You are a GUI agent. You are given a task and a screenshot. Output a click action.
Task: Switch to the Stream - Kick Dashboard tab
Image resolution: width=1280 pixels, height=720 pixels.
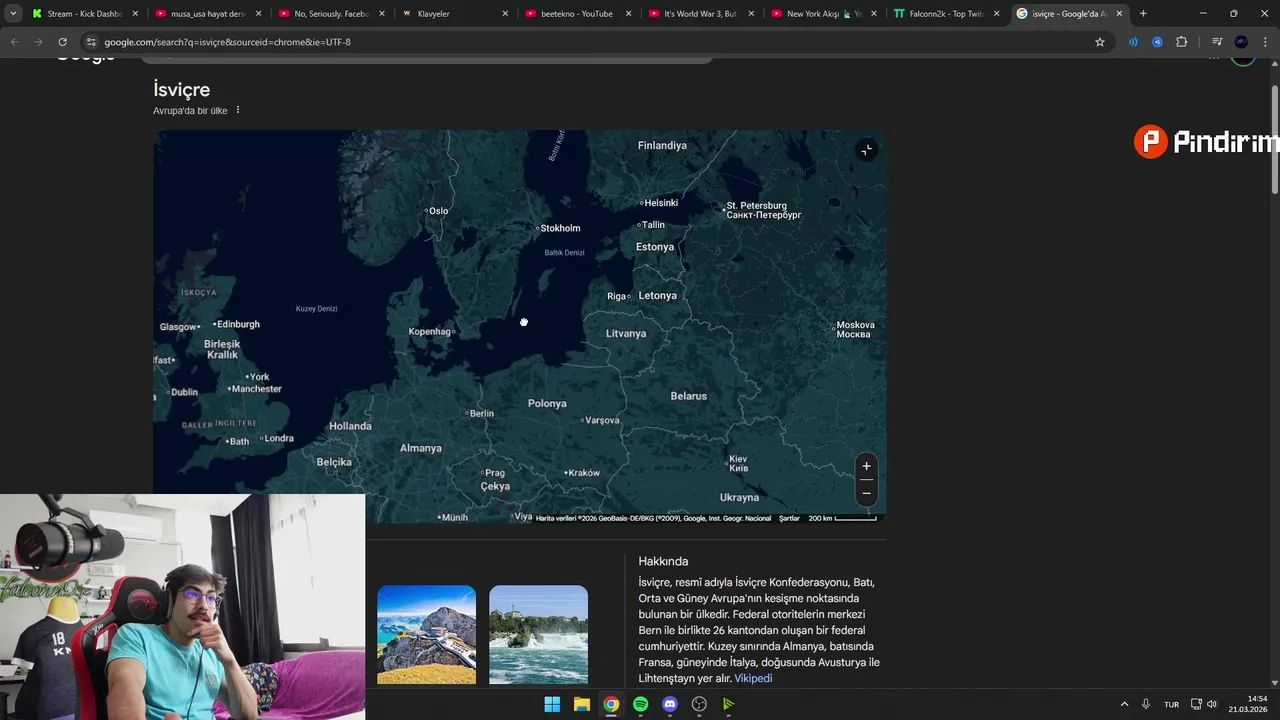coord(85,14)
